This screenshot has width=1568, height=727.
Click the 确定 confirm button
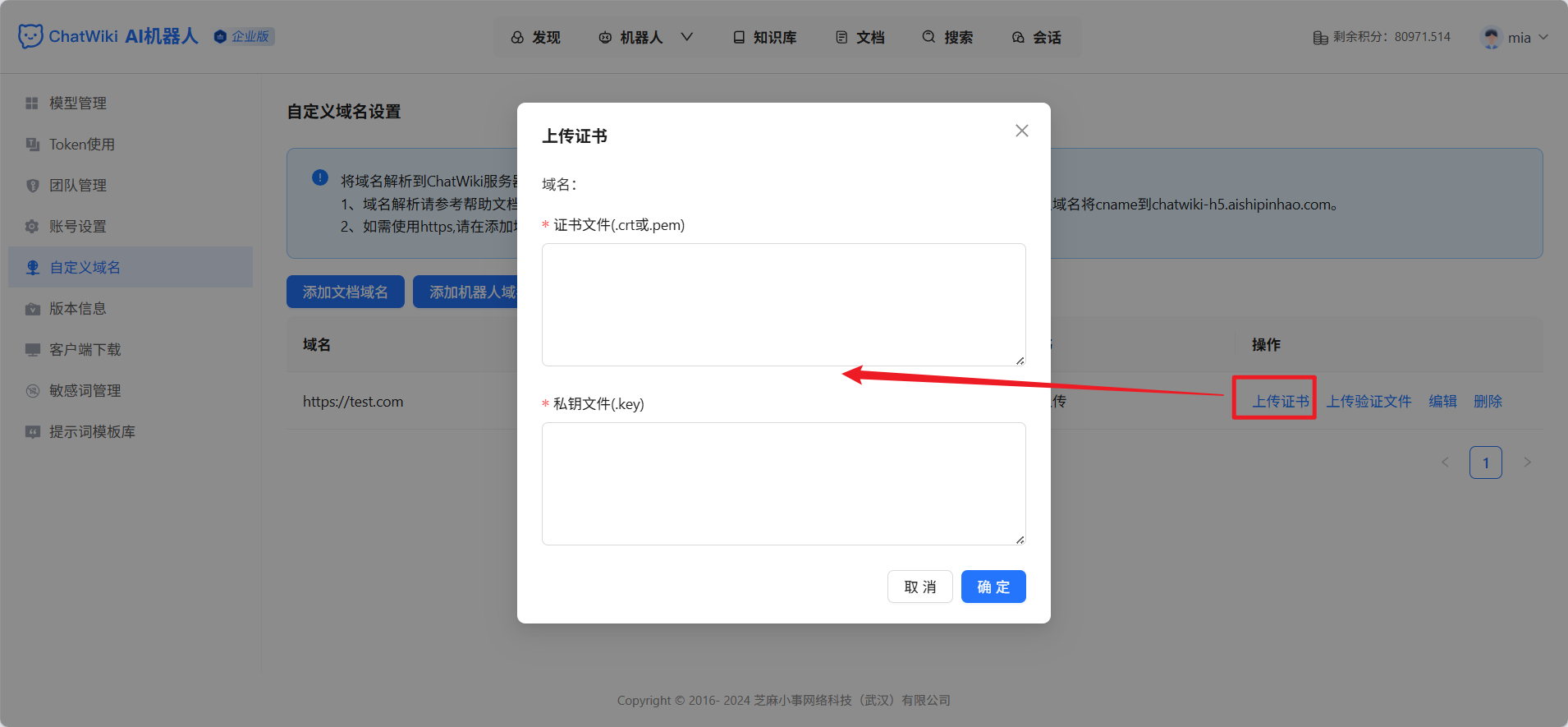(993, 587)
